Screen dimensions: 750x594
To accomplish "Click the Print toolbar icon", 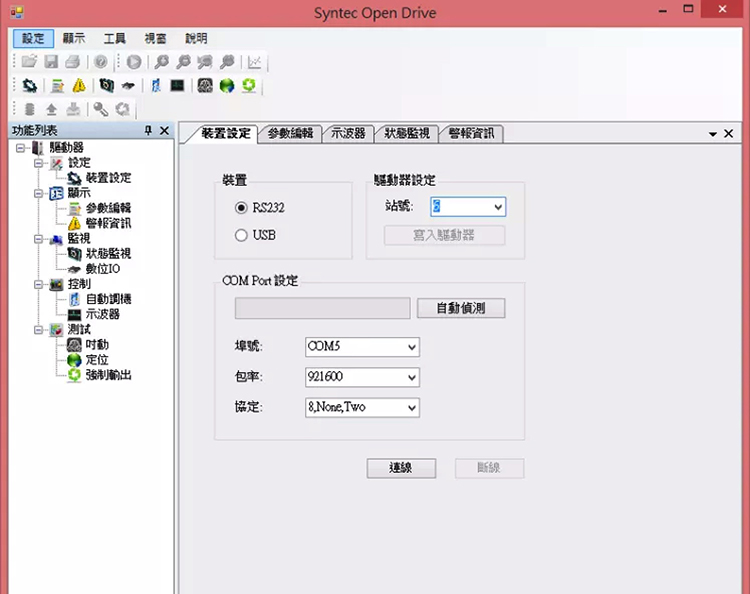I will [73, 62].
